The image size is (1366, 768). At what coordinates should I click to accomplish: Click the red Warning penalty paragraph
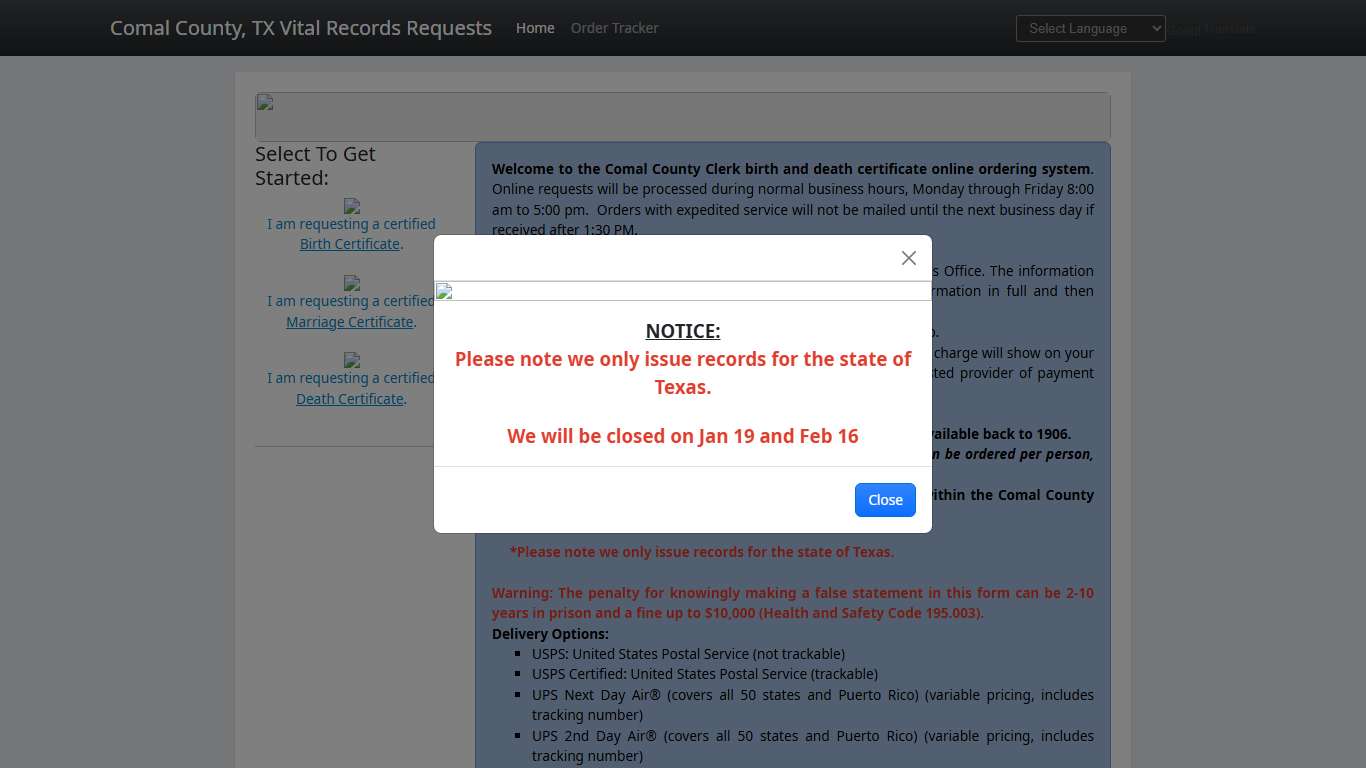pos(792,603)
